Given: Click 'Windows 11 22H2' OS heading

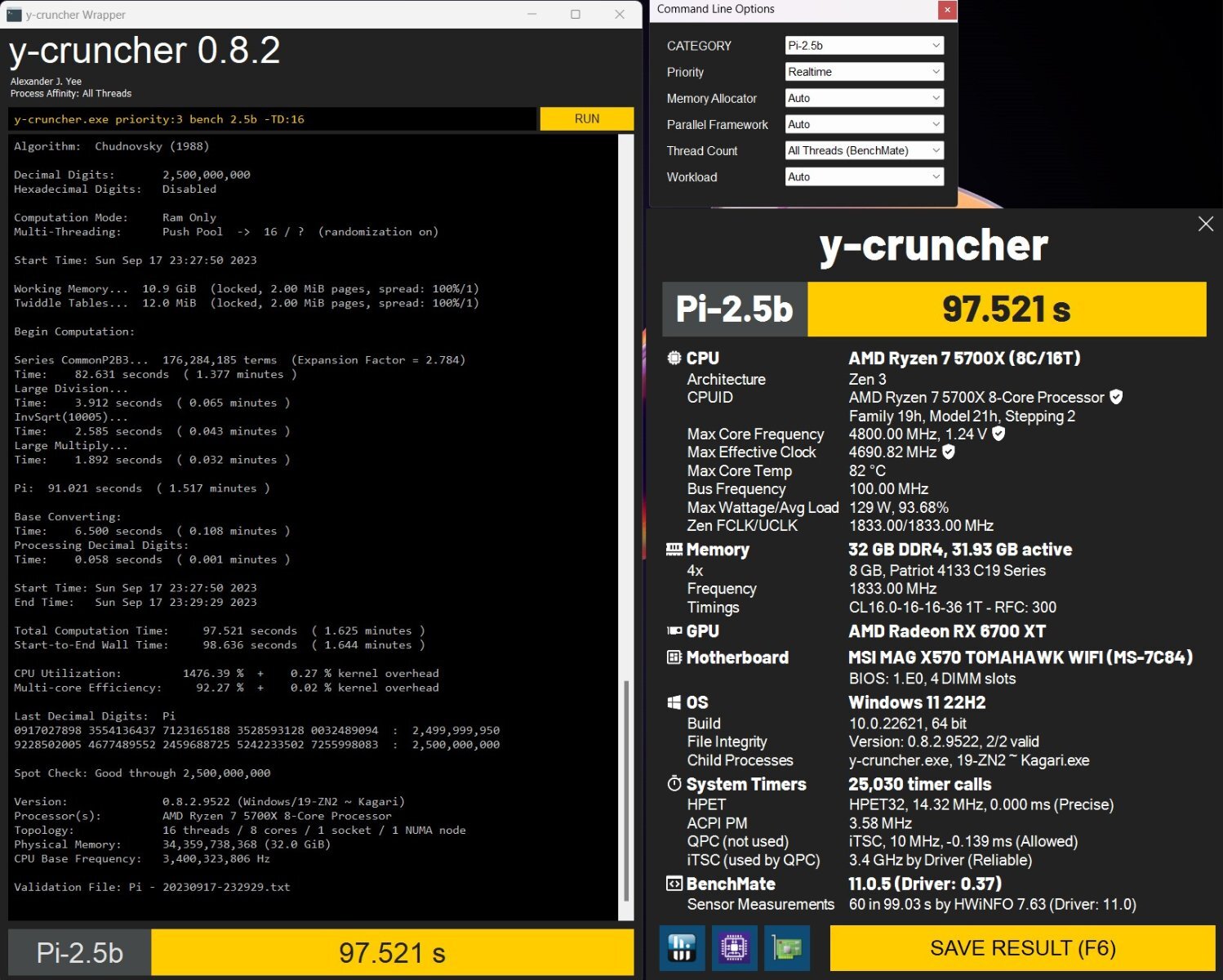Looking at the screenshot, I should pos(917,702).
